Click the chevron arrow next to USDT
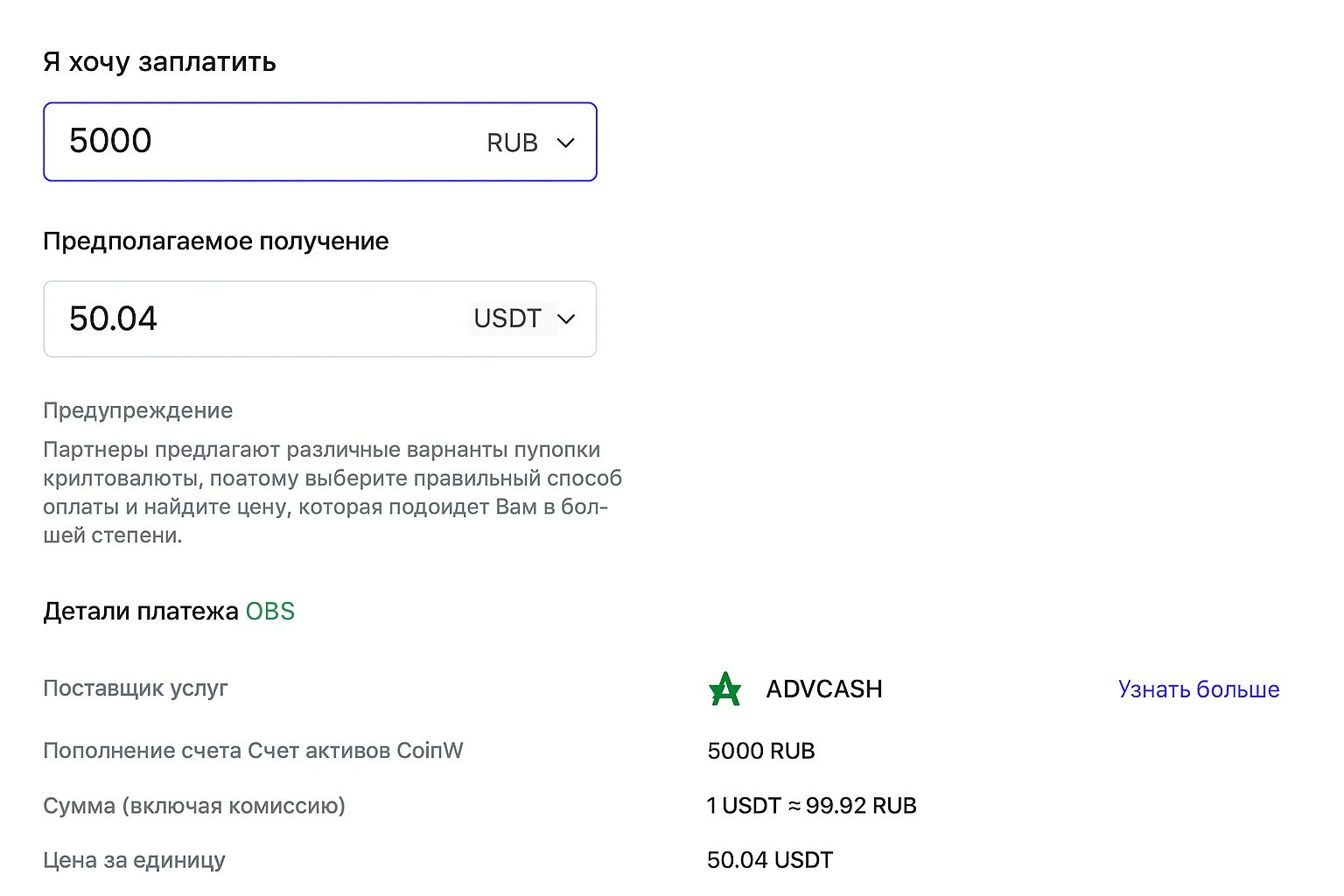The image size is (1344, 896). 566,319
